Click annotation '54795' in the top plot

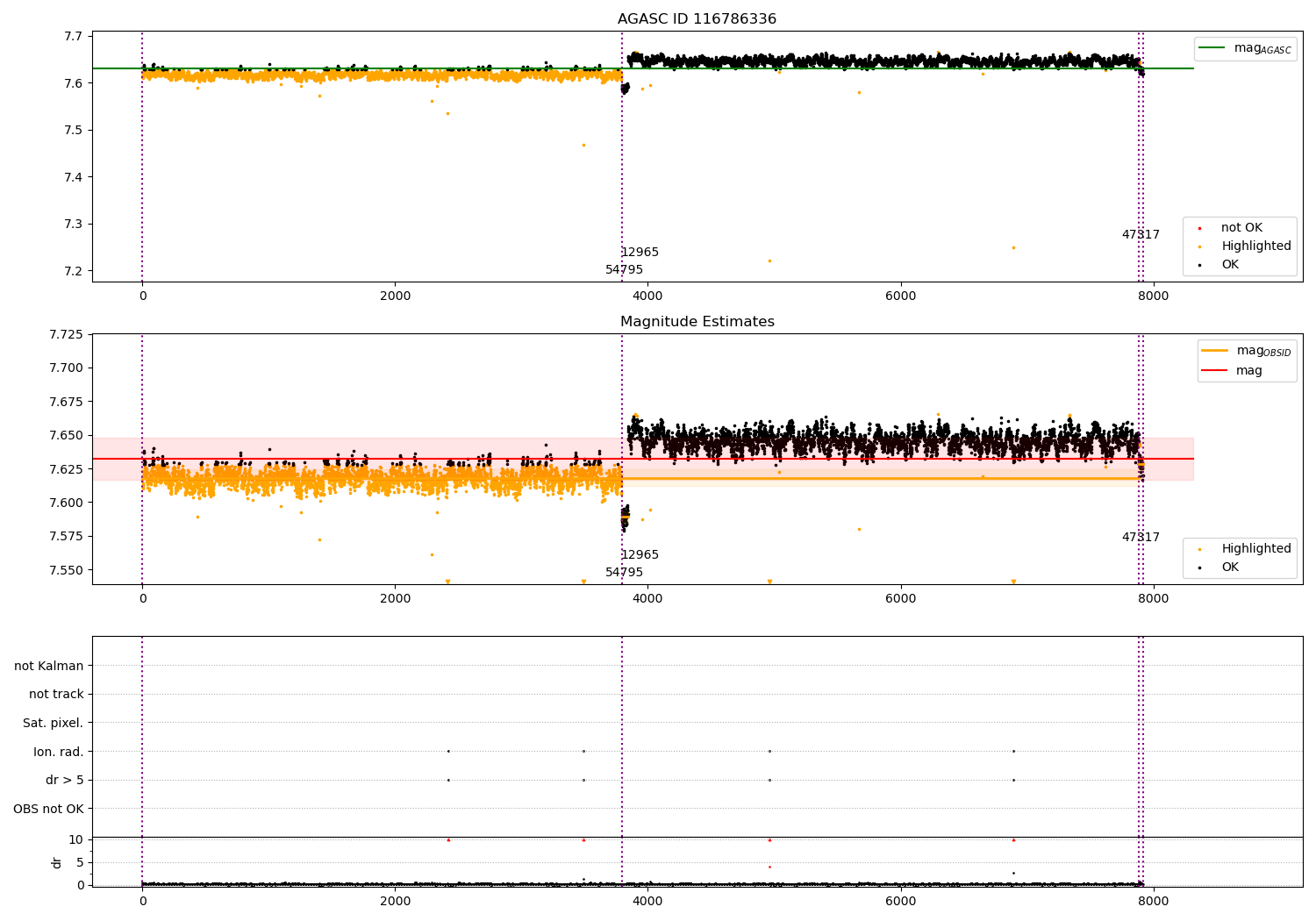[x=624, y=270]
